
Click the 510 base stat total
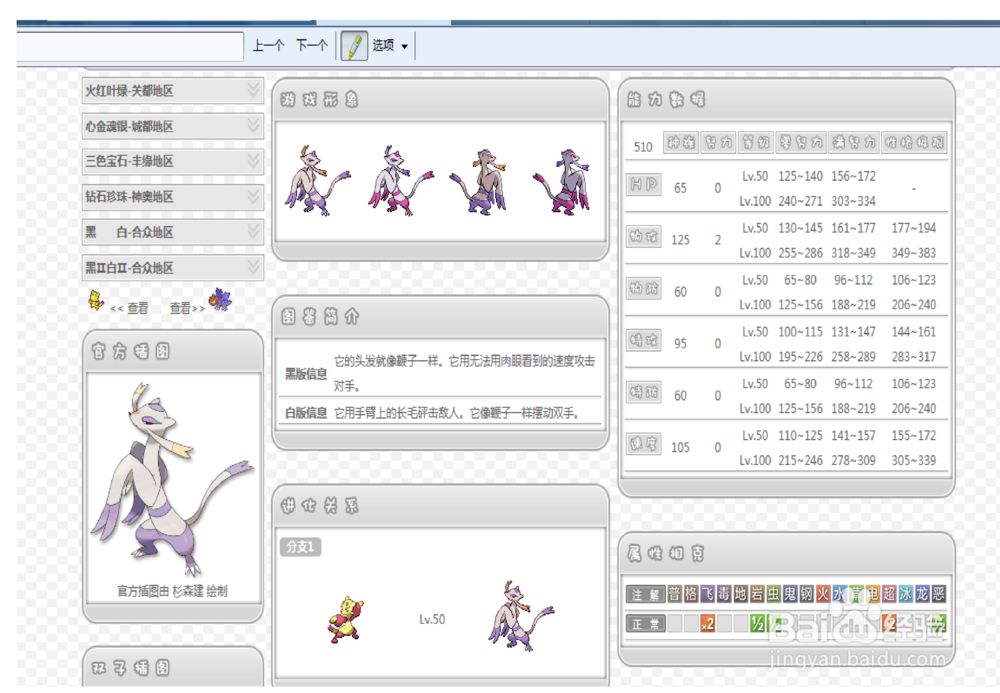pyautogui.click(x=643, y=147)
